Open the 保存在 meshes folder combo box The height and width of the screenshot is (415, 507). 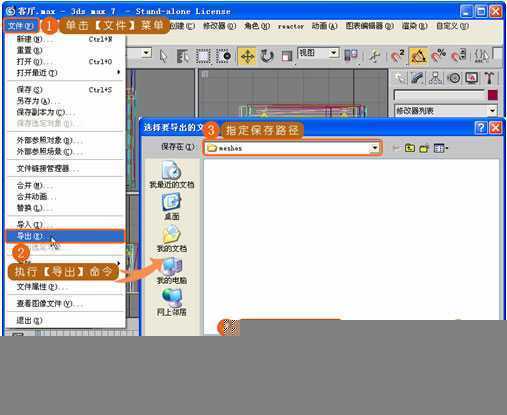coord(293,148)
